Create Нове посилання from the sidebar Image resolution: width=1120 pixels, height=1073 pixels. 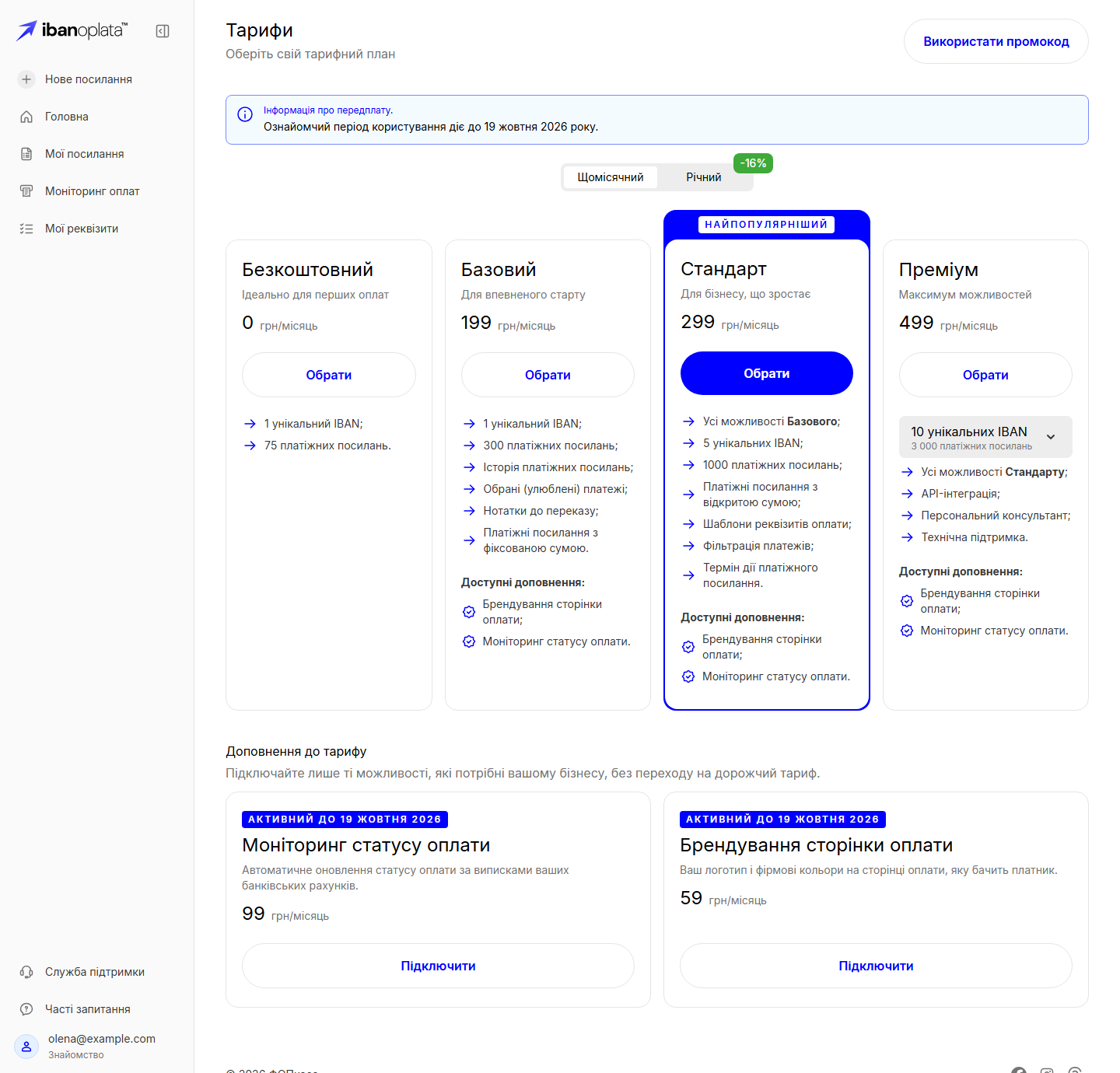pos(89,79)
